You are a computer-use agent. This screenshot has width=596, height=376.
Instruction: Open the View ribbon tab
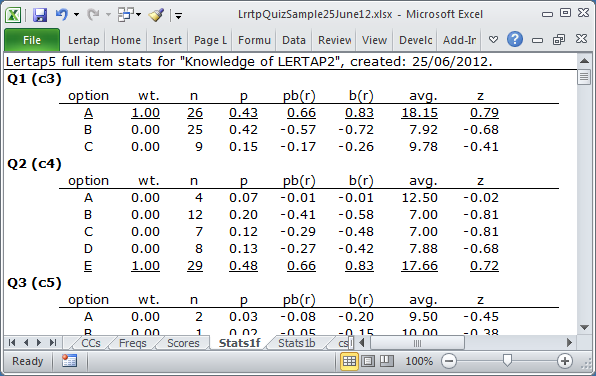374,40
